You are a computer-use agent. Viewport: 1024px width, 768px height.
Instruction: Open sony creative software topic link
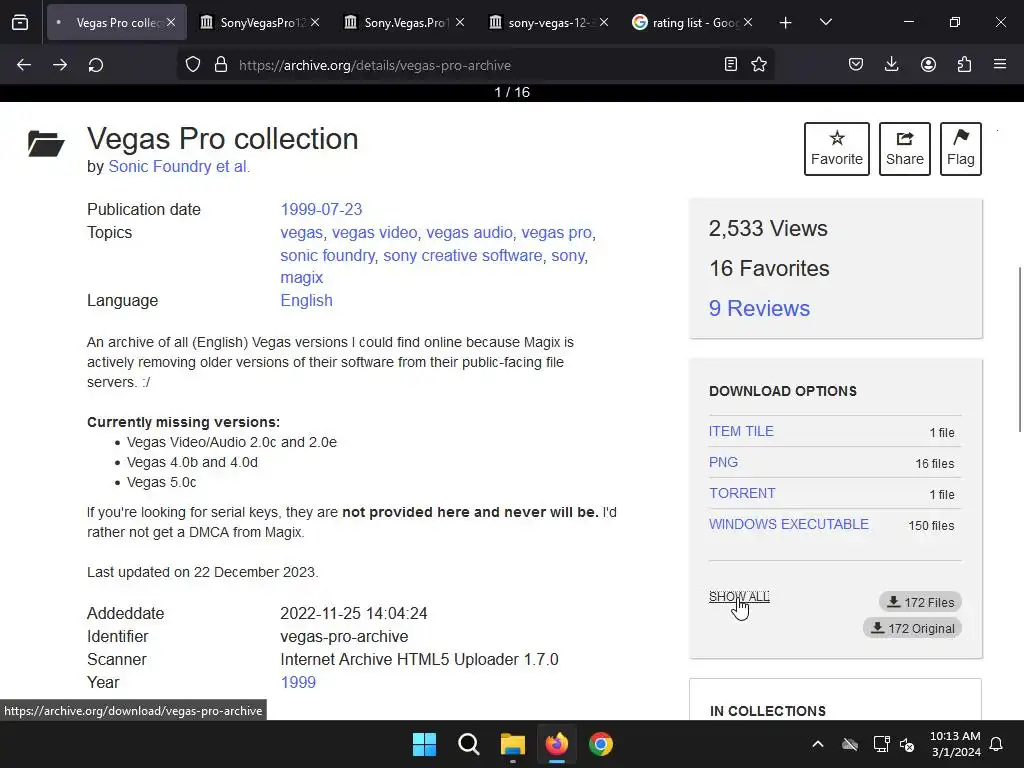pos(462,255)
